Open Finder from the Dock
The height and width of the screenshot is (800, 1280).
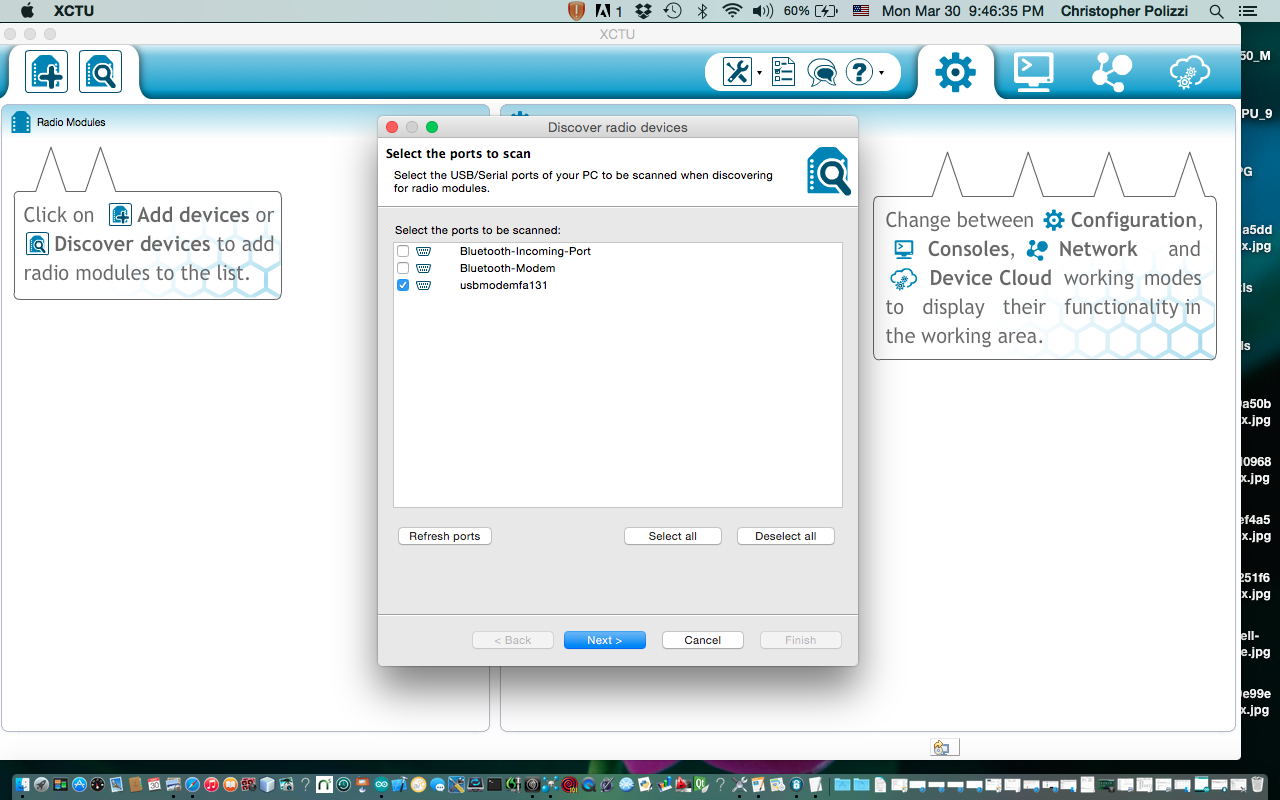23,785
